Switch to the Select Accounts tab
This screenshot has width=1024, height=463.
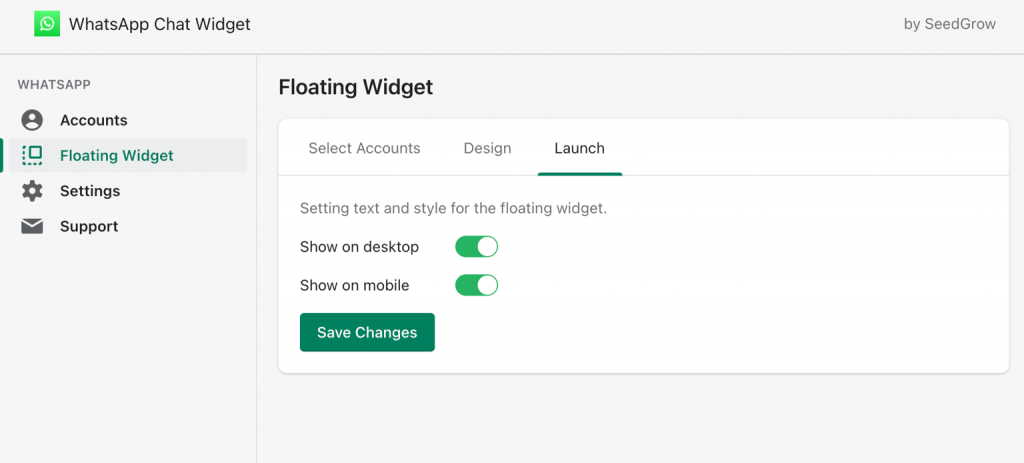coord(364,148)
